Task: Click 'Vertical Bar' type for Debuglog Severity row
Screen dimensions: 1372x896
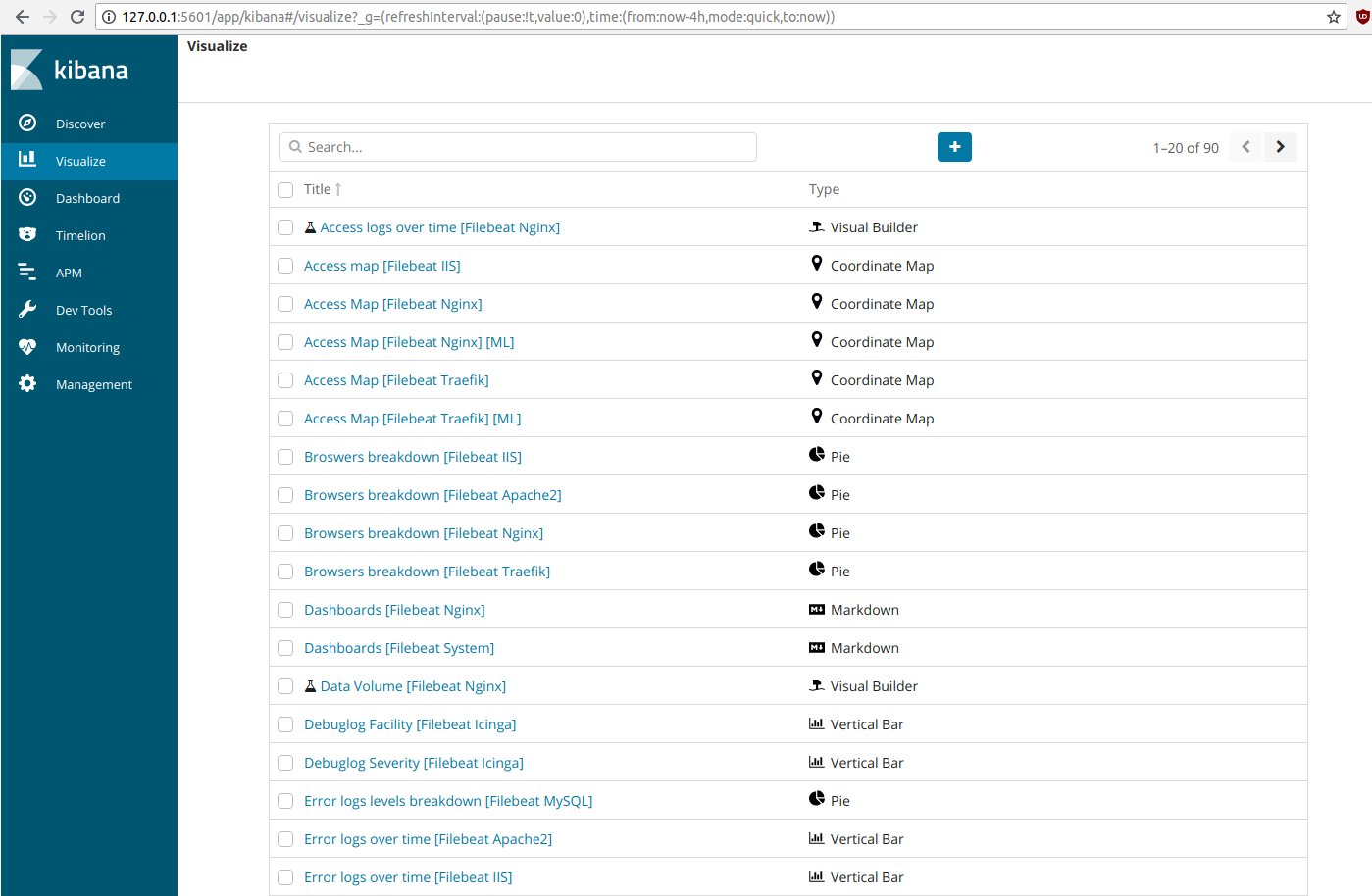Action: (867, 763)
